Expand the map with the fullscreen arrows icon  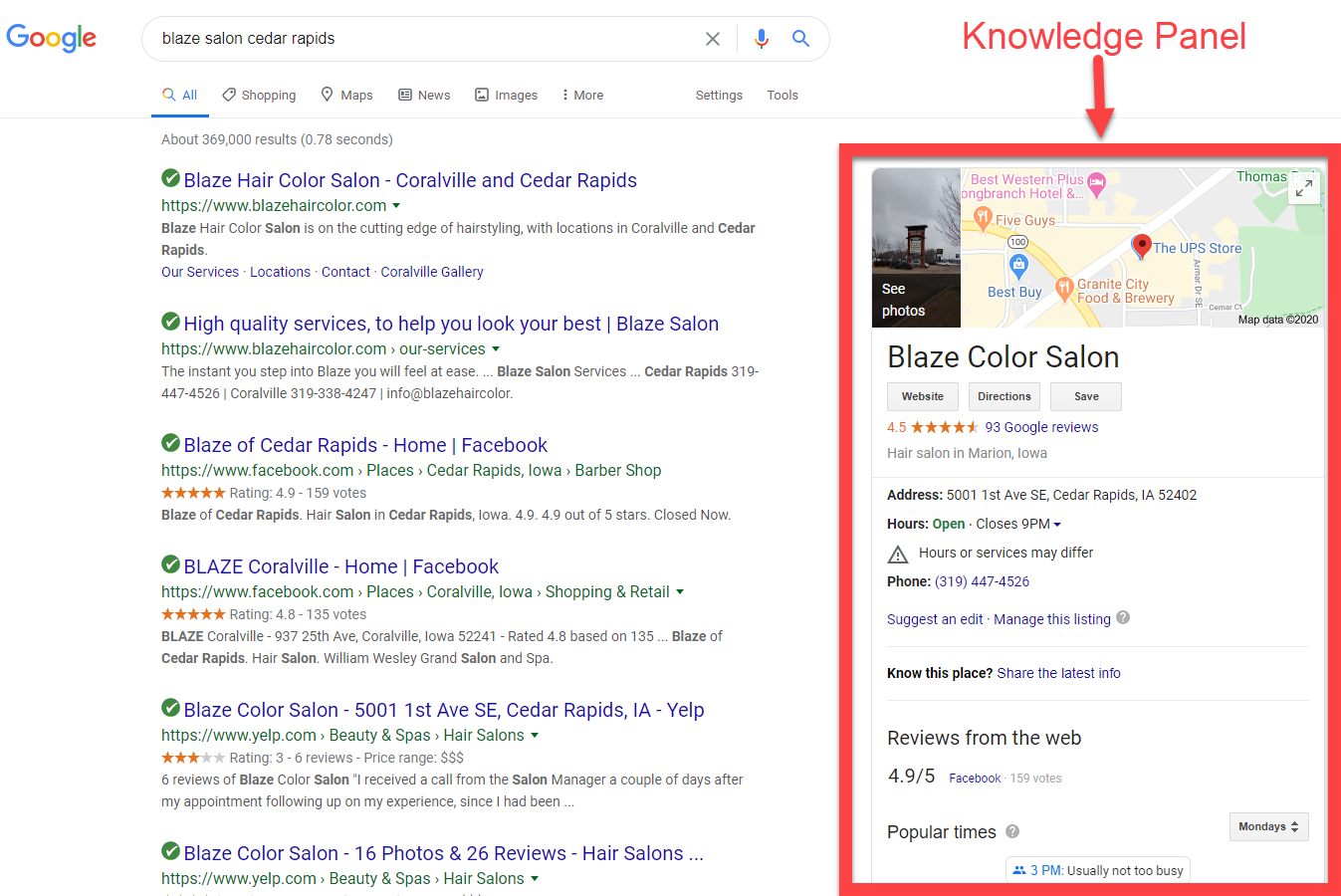[x=1304, y=187]
